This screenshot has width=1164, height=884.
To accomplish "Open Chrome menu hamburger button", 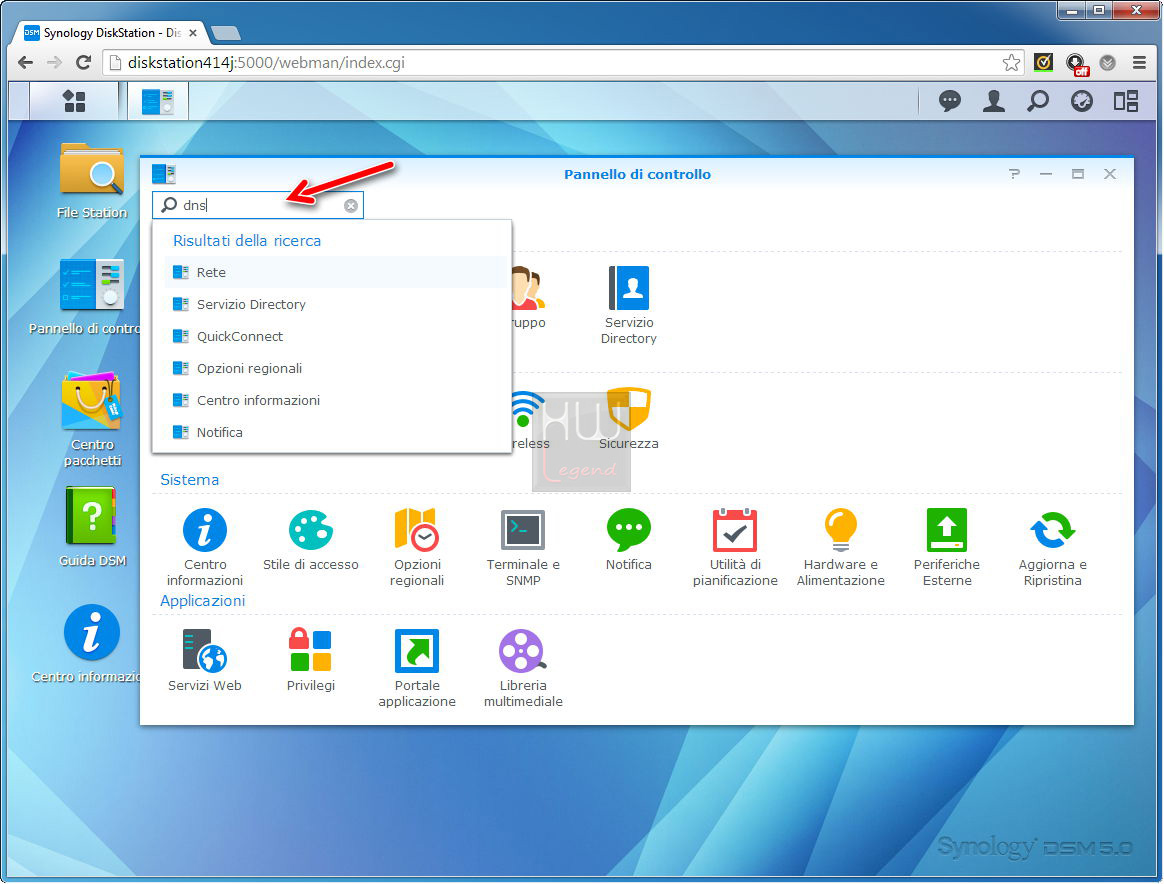I will 1139,62.
